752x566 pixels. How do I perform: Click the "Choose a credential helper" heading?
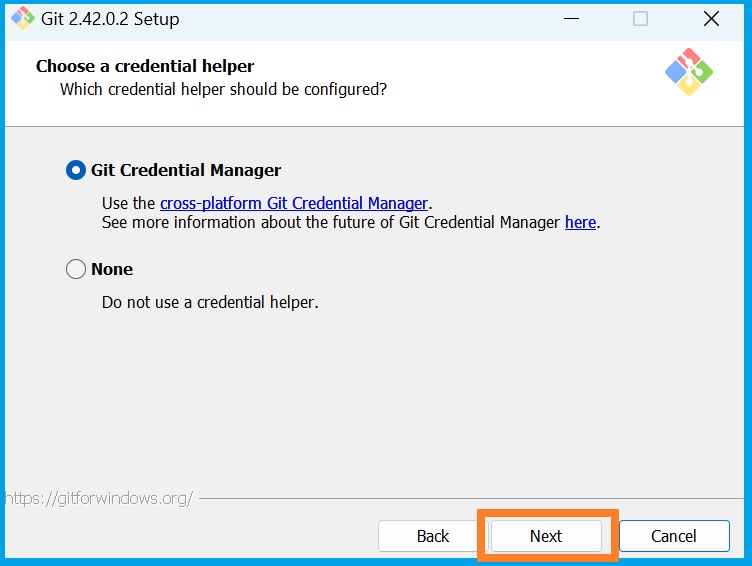[x=145, y=66]
